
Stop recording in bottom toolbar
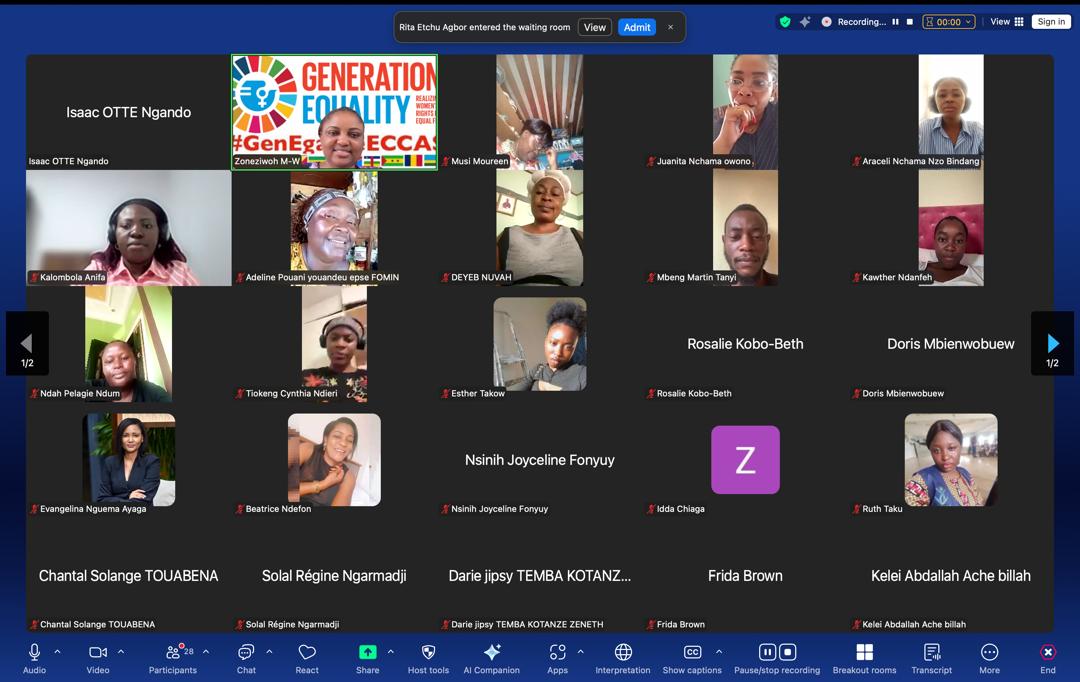pos(788,652)
